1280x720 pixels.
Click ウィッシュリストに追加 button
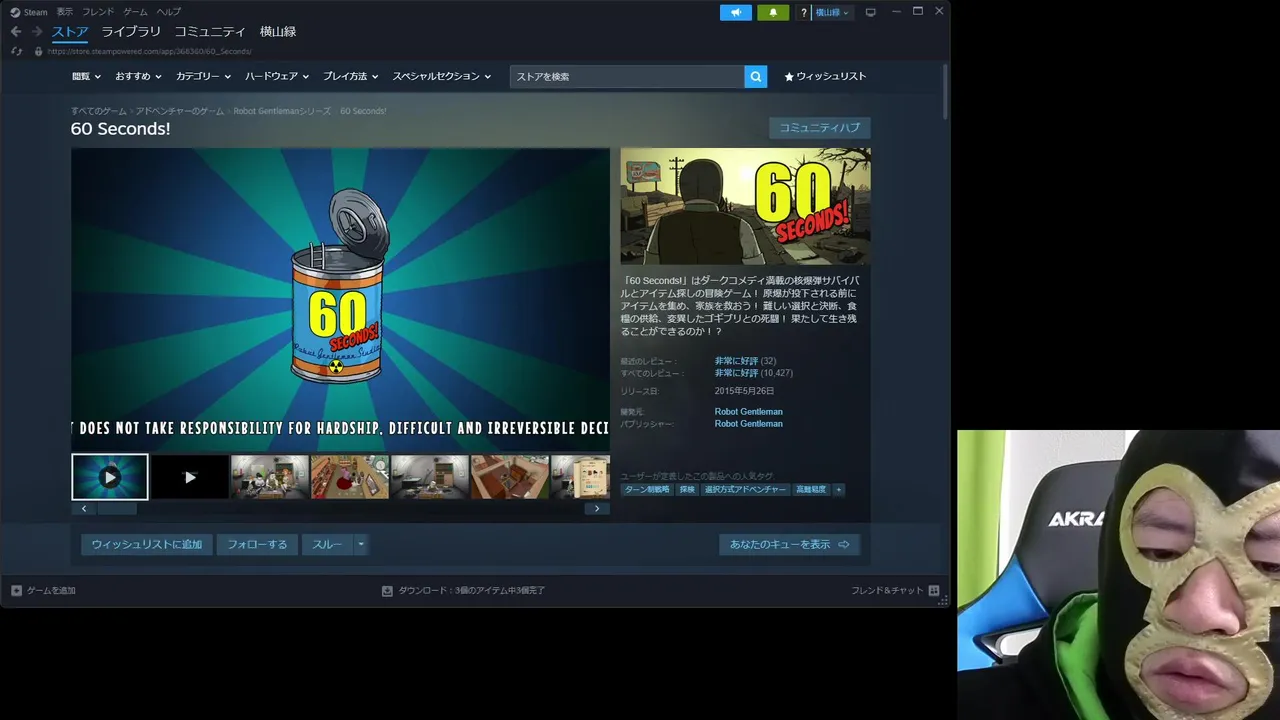(x=147, y=545)
